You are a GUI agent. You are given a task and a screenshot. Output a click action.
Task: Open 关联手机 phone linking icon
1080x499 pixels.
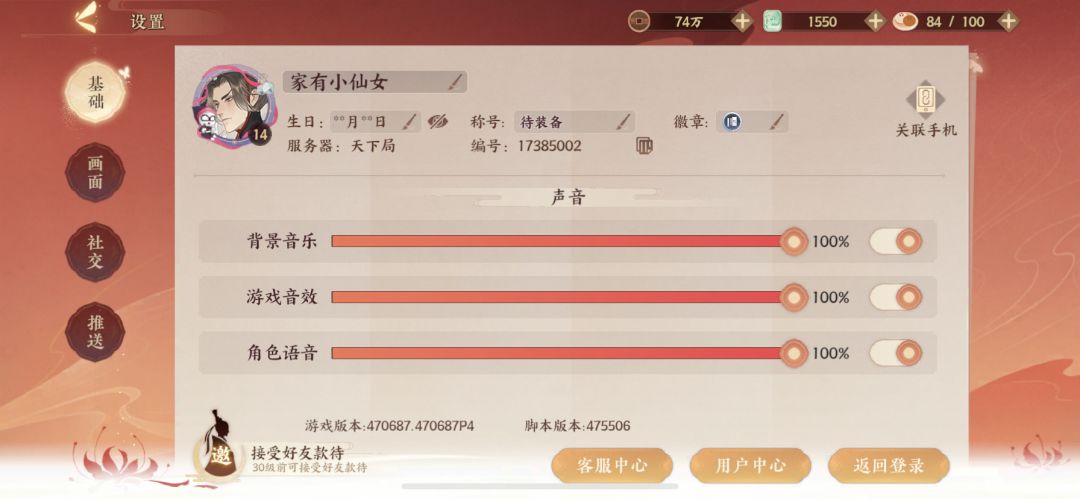click(x=926, y=101)
